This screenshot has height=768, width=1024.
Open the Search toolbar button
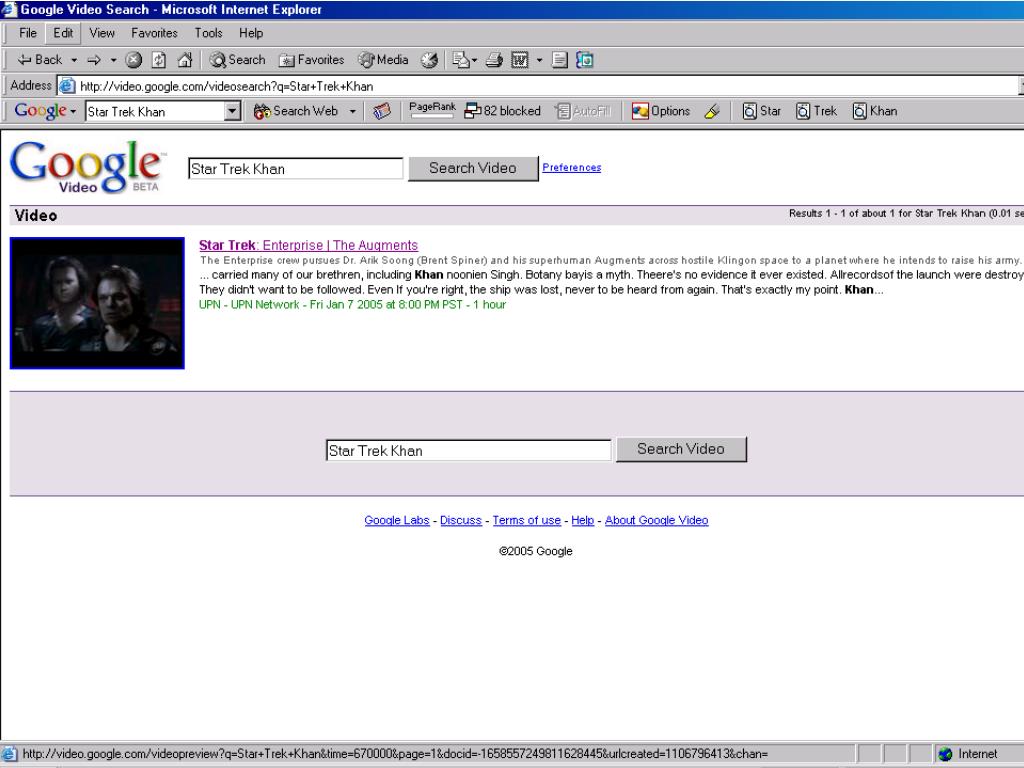coord(237,60)
